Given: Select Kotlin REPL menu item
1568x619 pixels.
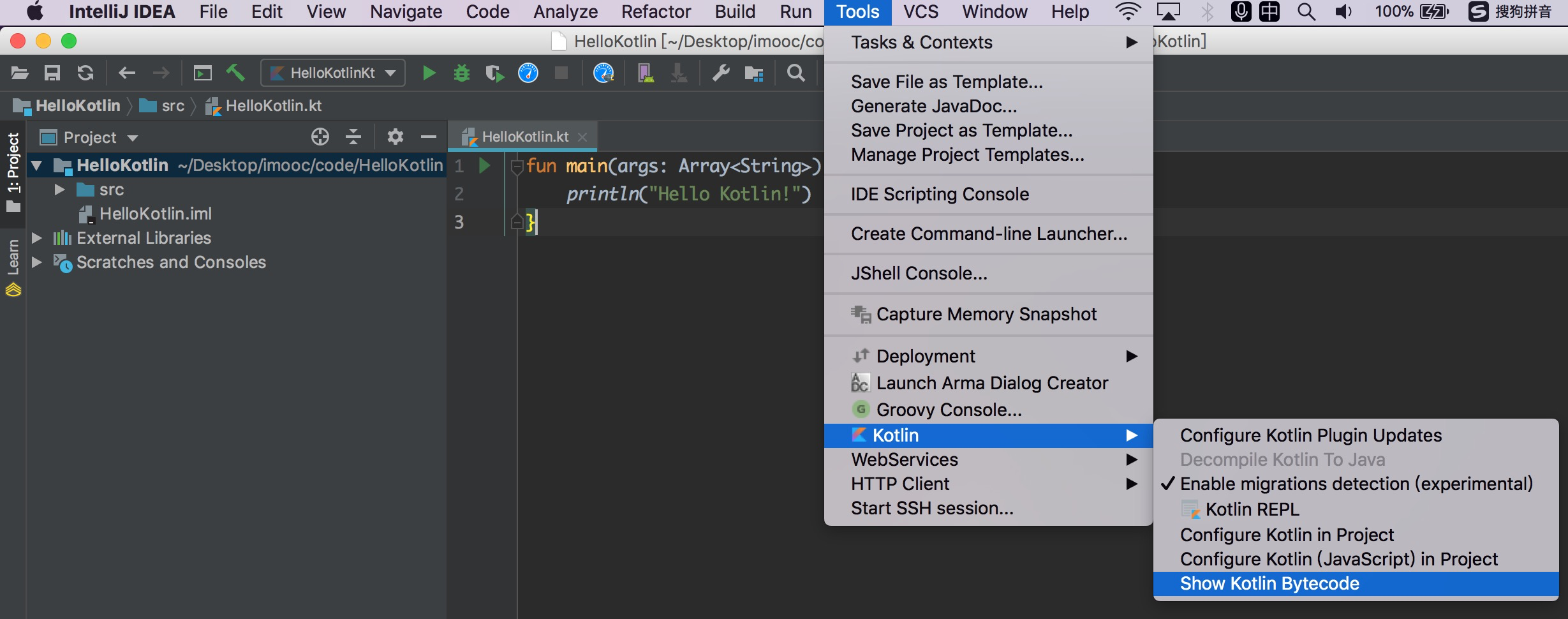Looking at the screenshot, I should pos(1356,509).
